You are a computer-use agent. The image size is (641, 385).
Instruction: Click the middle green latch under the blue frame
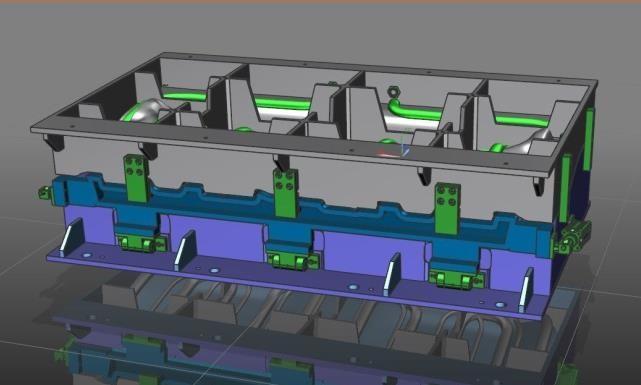[x=292, y=261]
